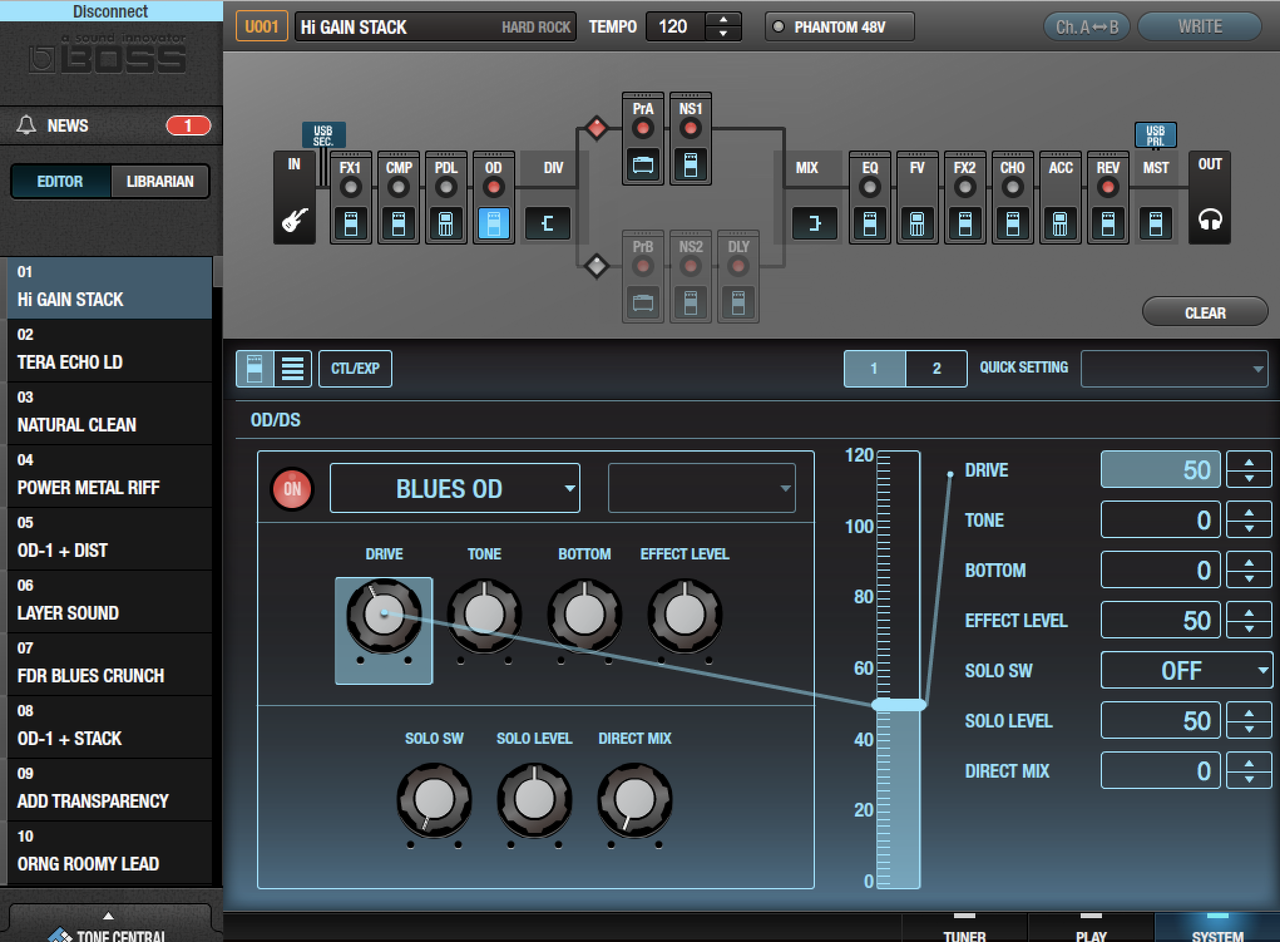This screenshot has width=1280, height=942.
Task: Toggle the CMP on/off indicator
Action: pos(398,187)
